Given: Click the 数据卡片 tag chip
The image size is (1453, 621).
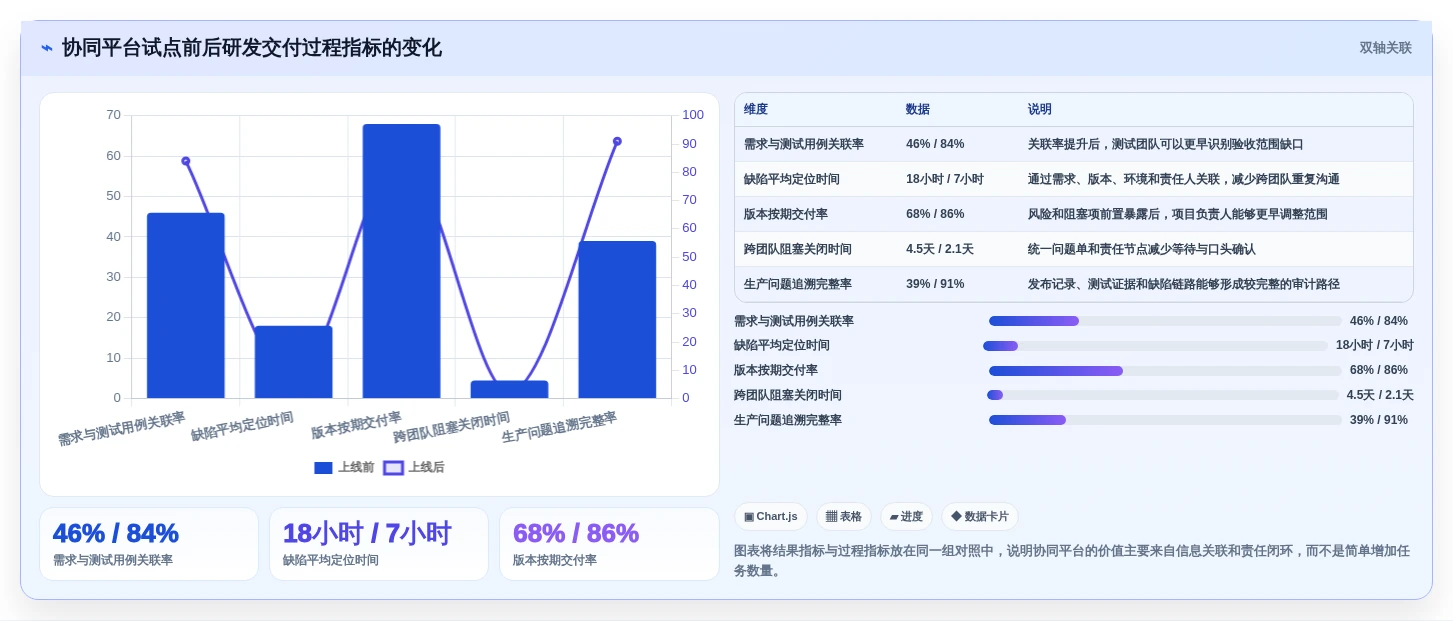Looking at the screenshot, I should click(980, 516).
